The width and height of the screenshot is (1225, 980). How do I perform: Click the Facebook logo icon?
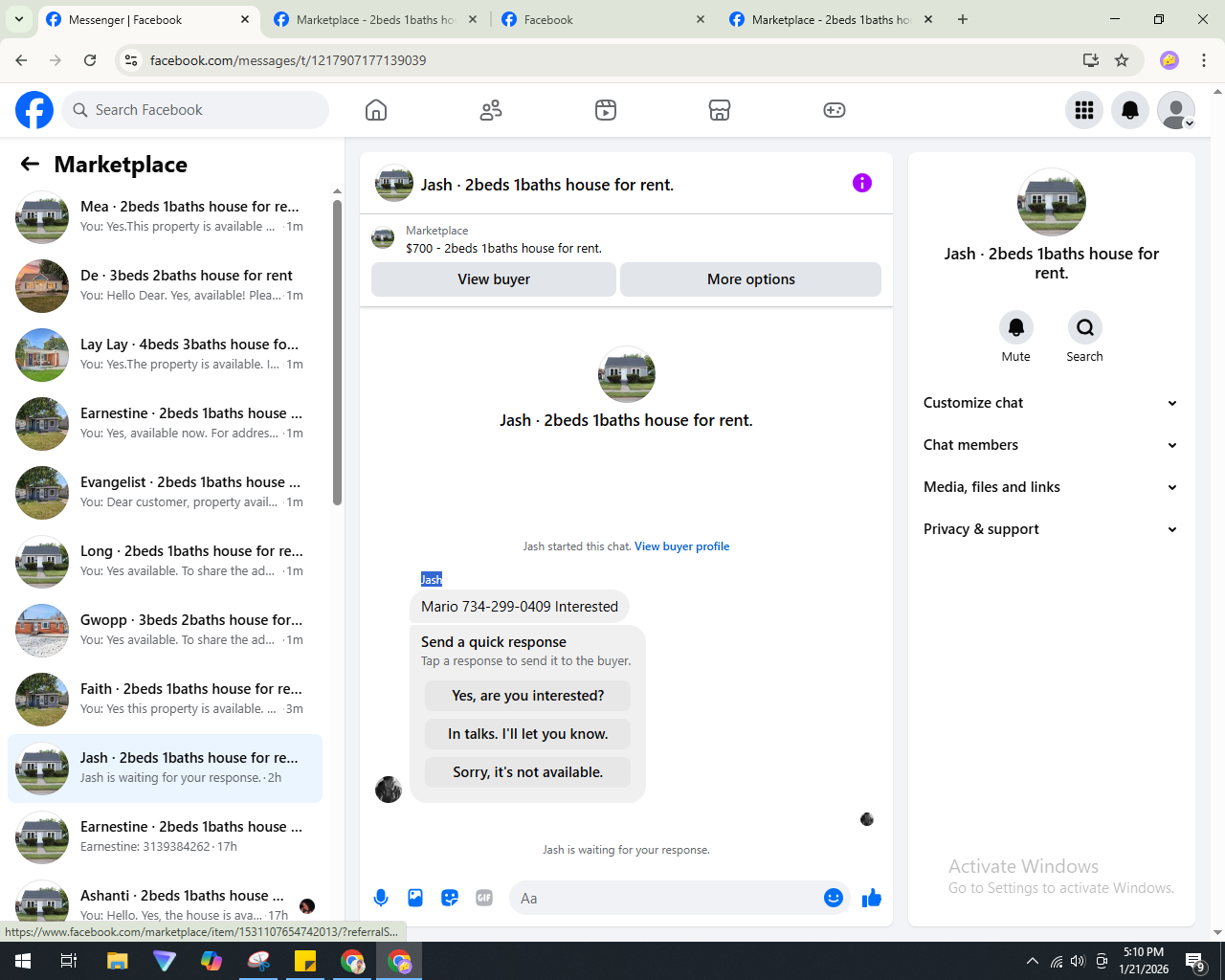point(34,110)
